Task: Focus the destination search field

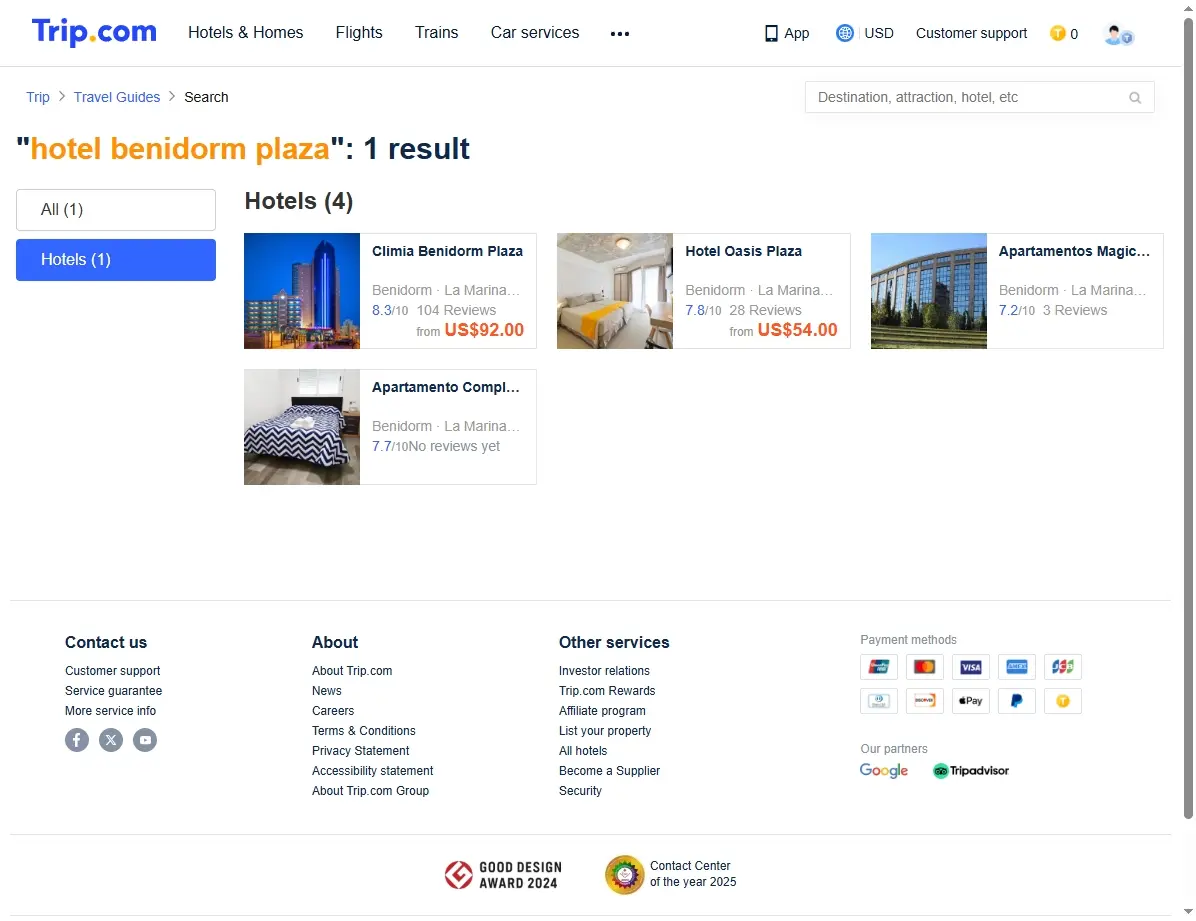Action: (x=979, y=98)
